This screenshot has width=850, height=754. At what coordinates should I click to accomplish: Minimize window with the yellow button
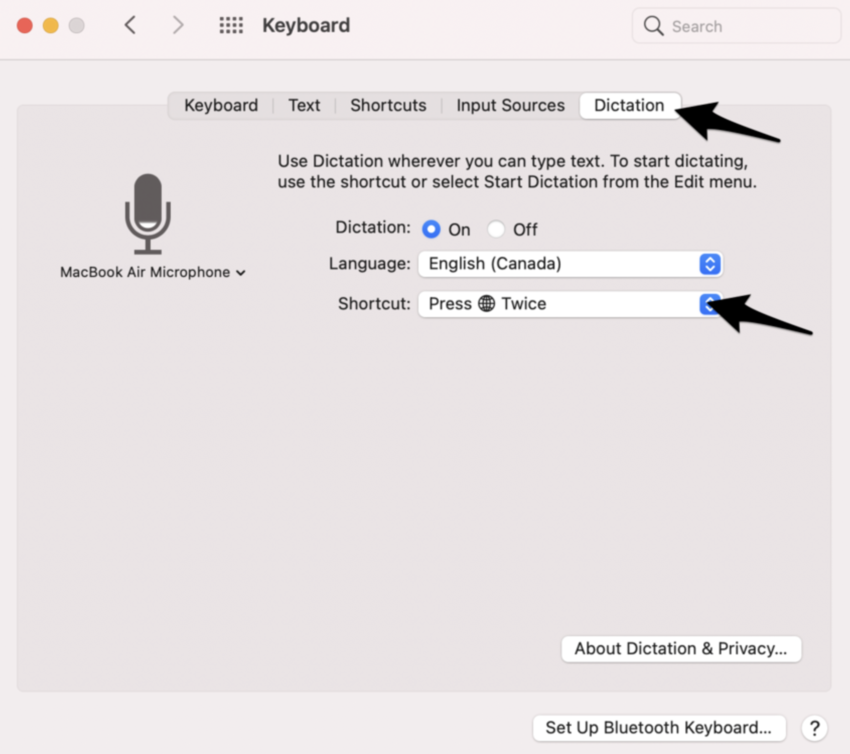51,26
